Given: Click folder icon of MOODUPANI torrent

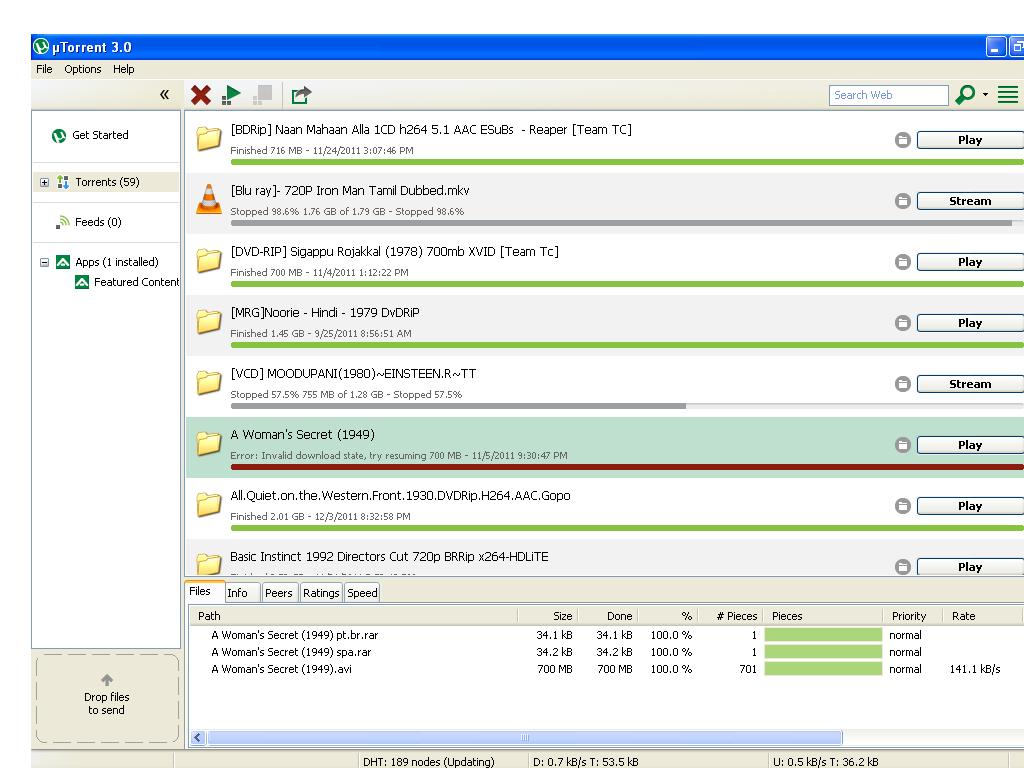Looking at the screenshot, I should point(209,383).
